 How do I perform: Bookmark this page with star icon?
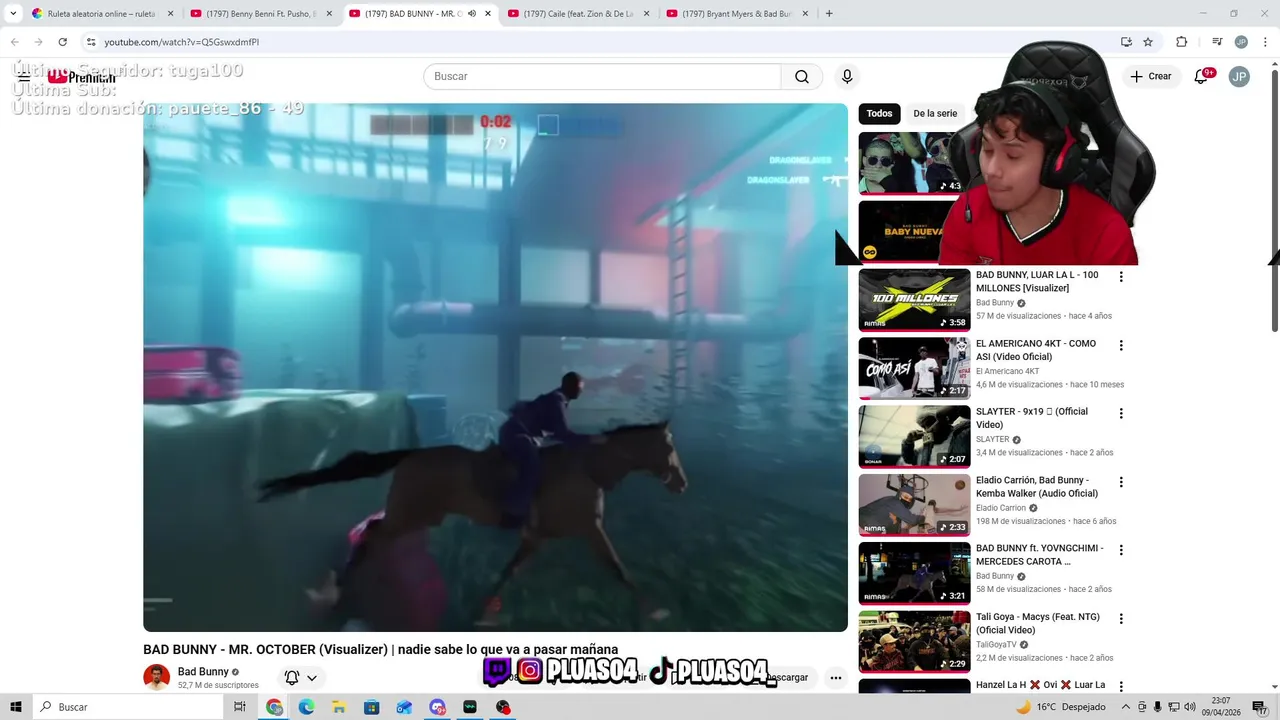[1148, 42]
